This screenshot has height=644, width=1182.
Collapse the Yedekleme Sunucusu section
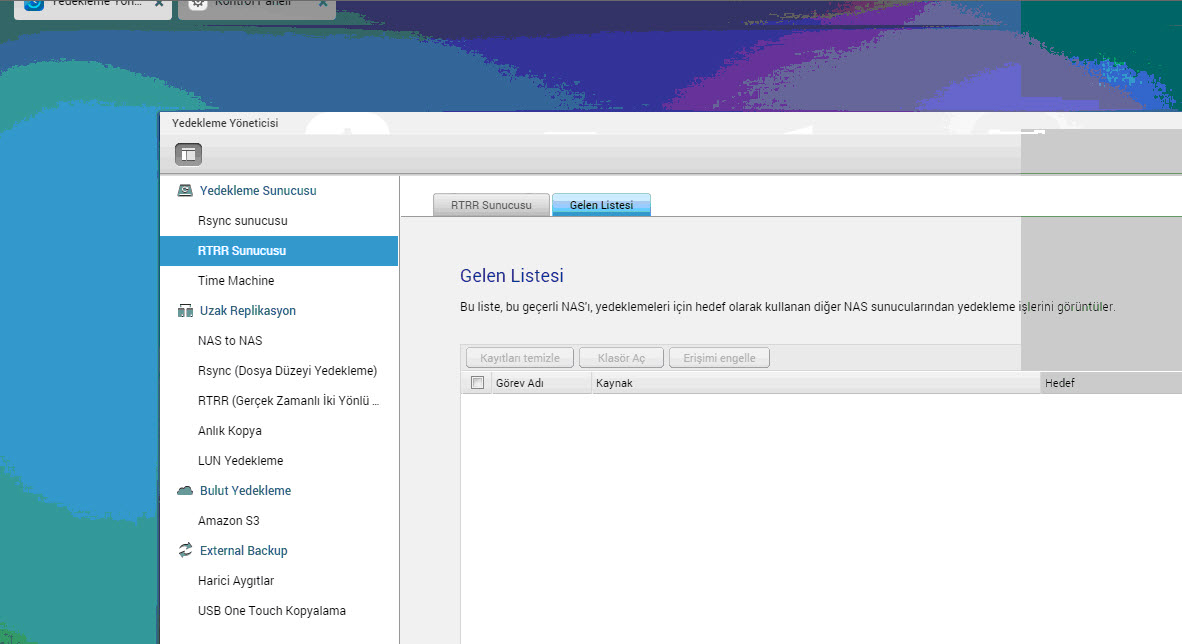point(258,191)
